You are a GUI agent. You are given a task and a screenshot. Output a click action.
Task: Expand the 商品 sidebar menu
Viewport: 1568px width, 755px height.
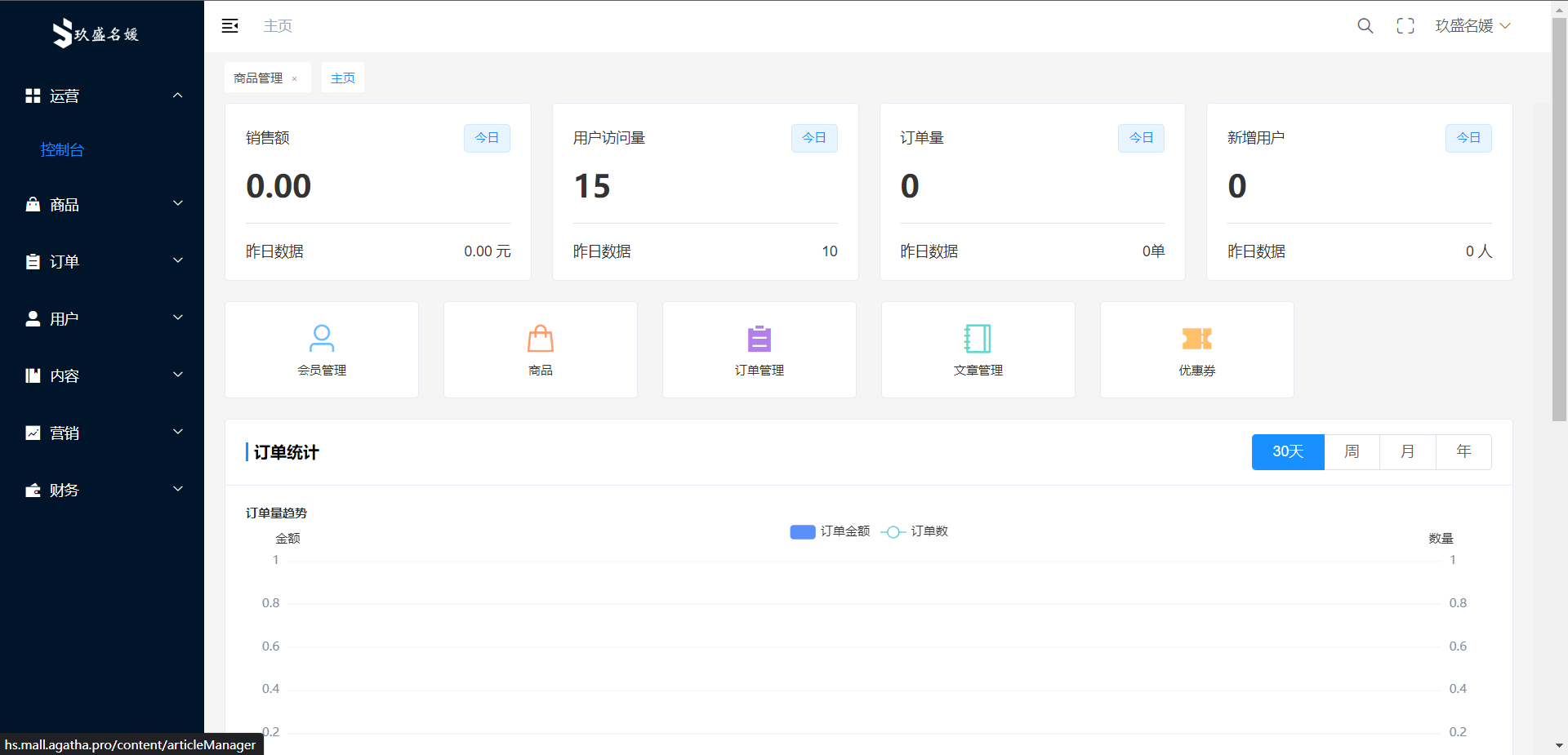pos(102,204)
